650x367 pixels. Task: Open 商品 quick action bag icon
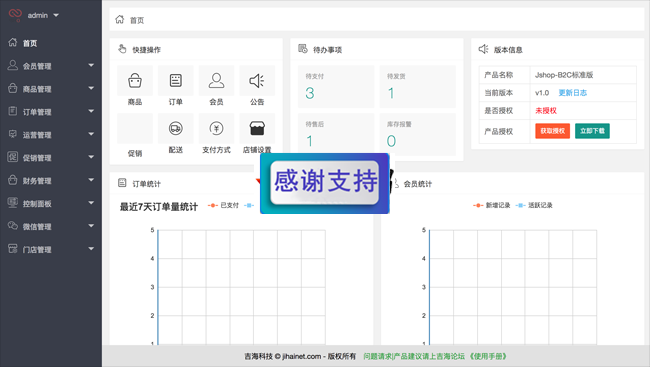click(x=135, y=80)
